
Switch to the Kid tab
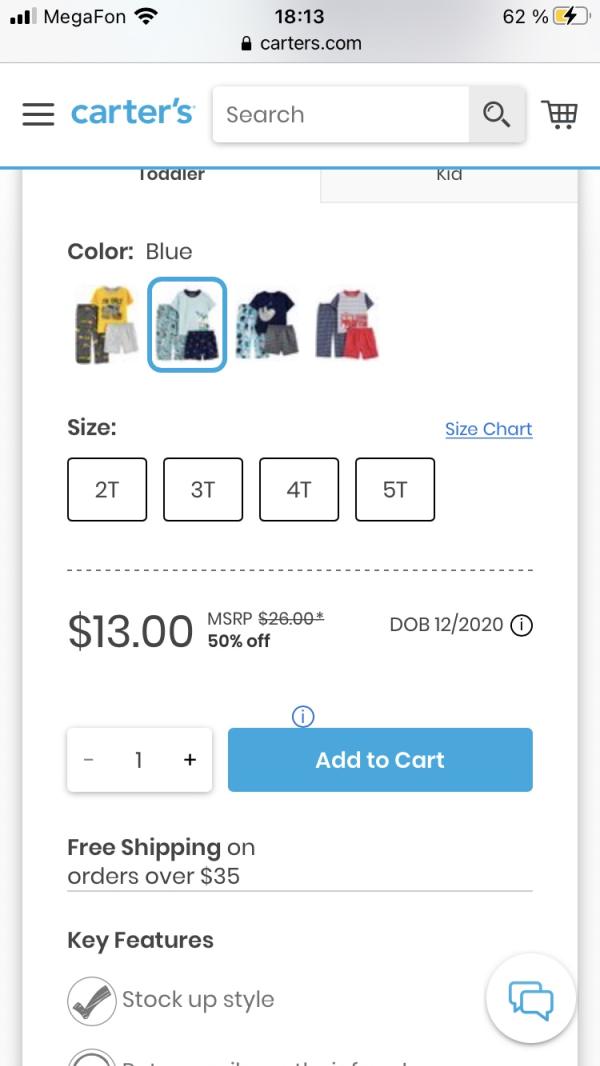[449, 177]
